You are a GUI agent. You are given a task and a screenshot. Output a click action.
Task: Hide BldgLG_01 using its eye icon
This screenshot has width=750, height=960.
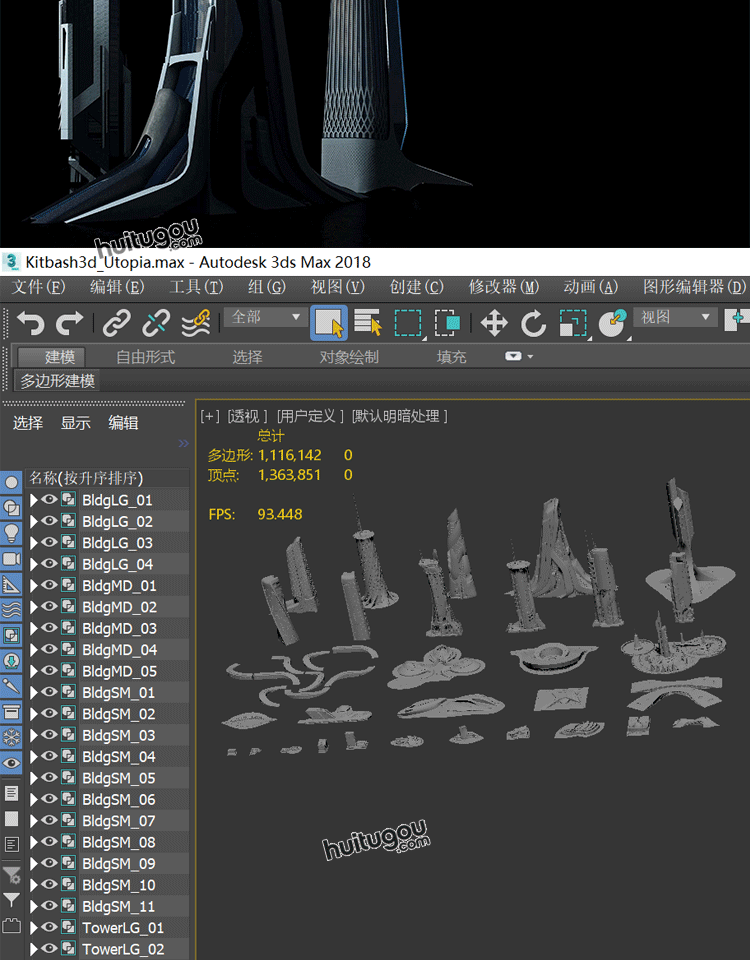(x=49, y=500)
